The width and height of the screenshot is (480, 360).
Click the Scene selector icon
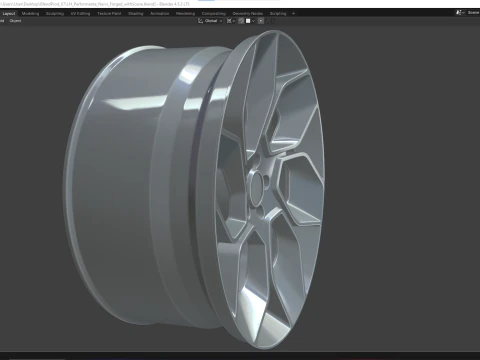point(460,13)
